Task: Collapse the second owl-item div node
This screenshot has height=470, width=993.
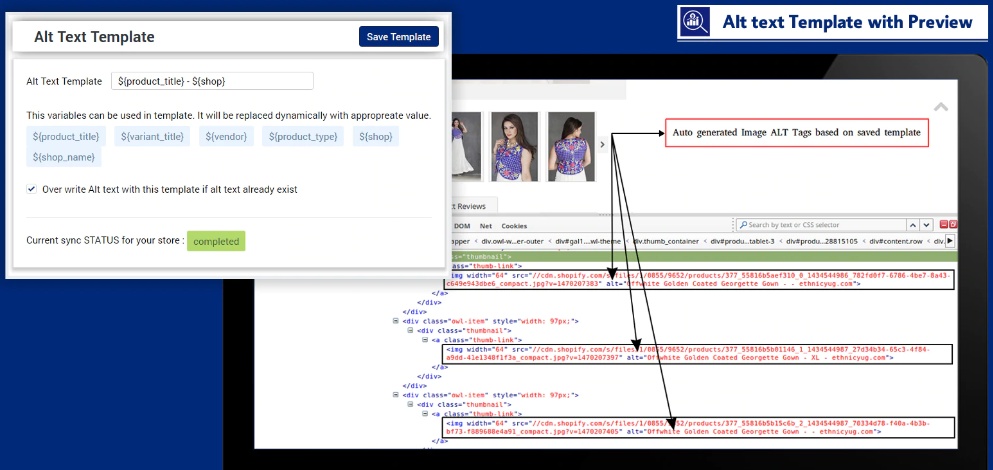Action: [397, 320]
